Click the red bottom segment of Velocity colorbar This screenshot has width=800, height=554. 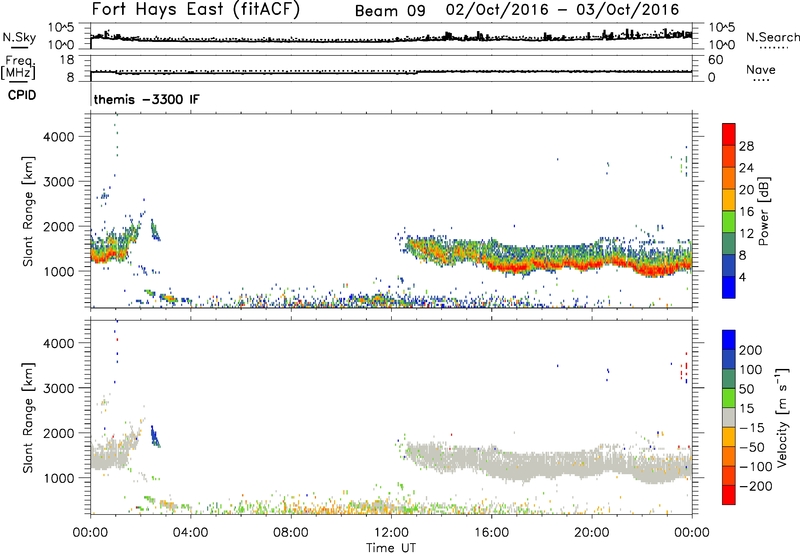click(x=729, y=495)
